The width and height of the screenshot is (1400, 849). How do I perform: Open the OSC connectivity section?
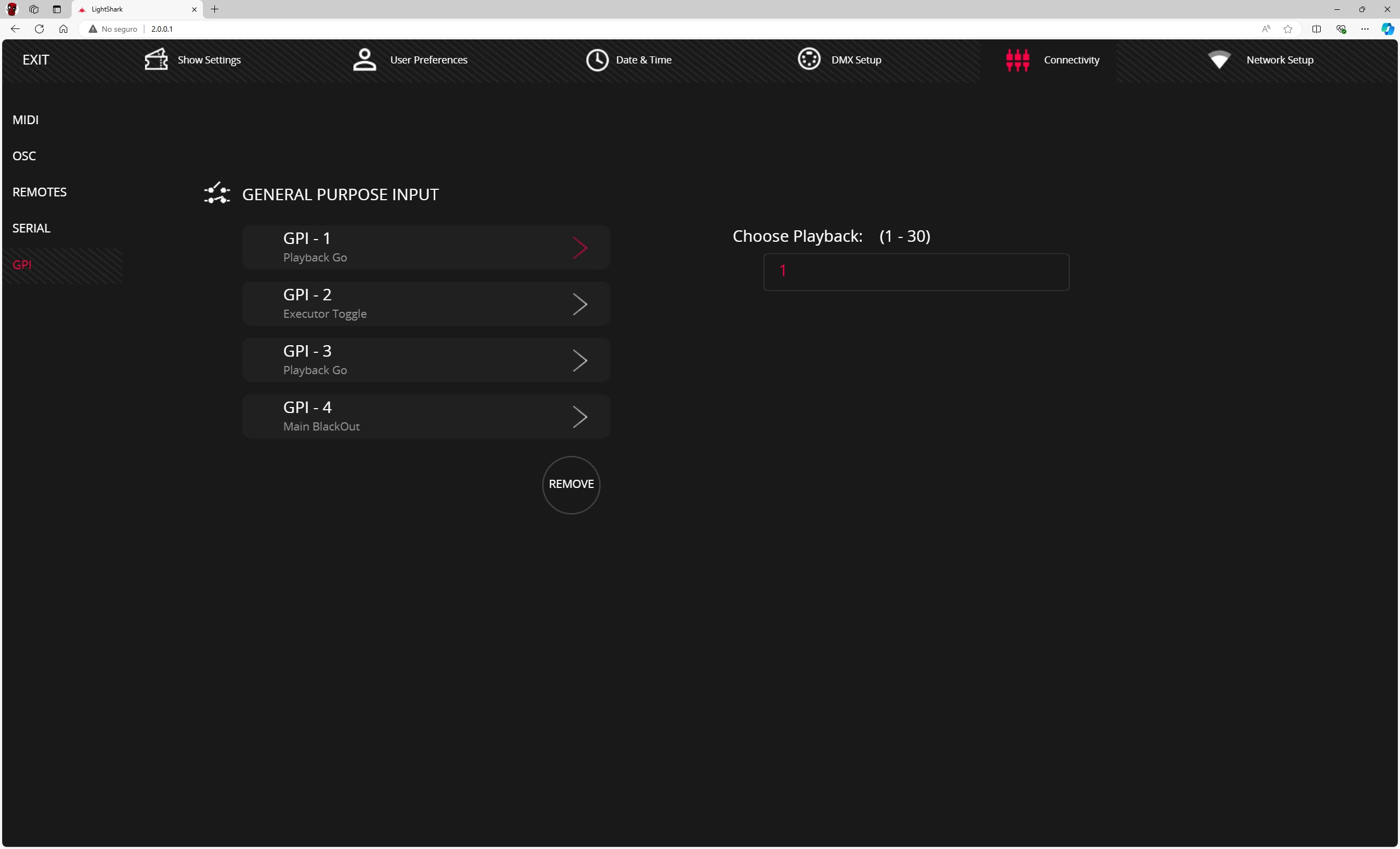24,156
